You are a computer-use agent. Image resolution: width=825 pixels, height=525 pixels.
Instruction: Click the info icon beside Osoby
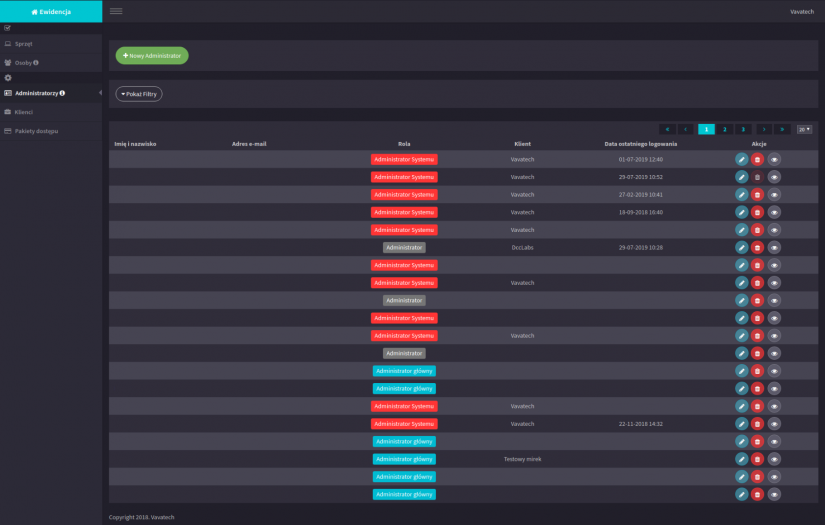tap(36, 63)
